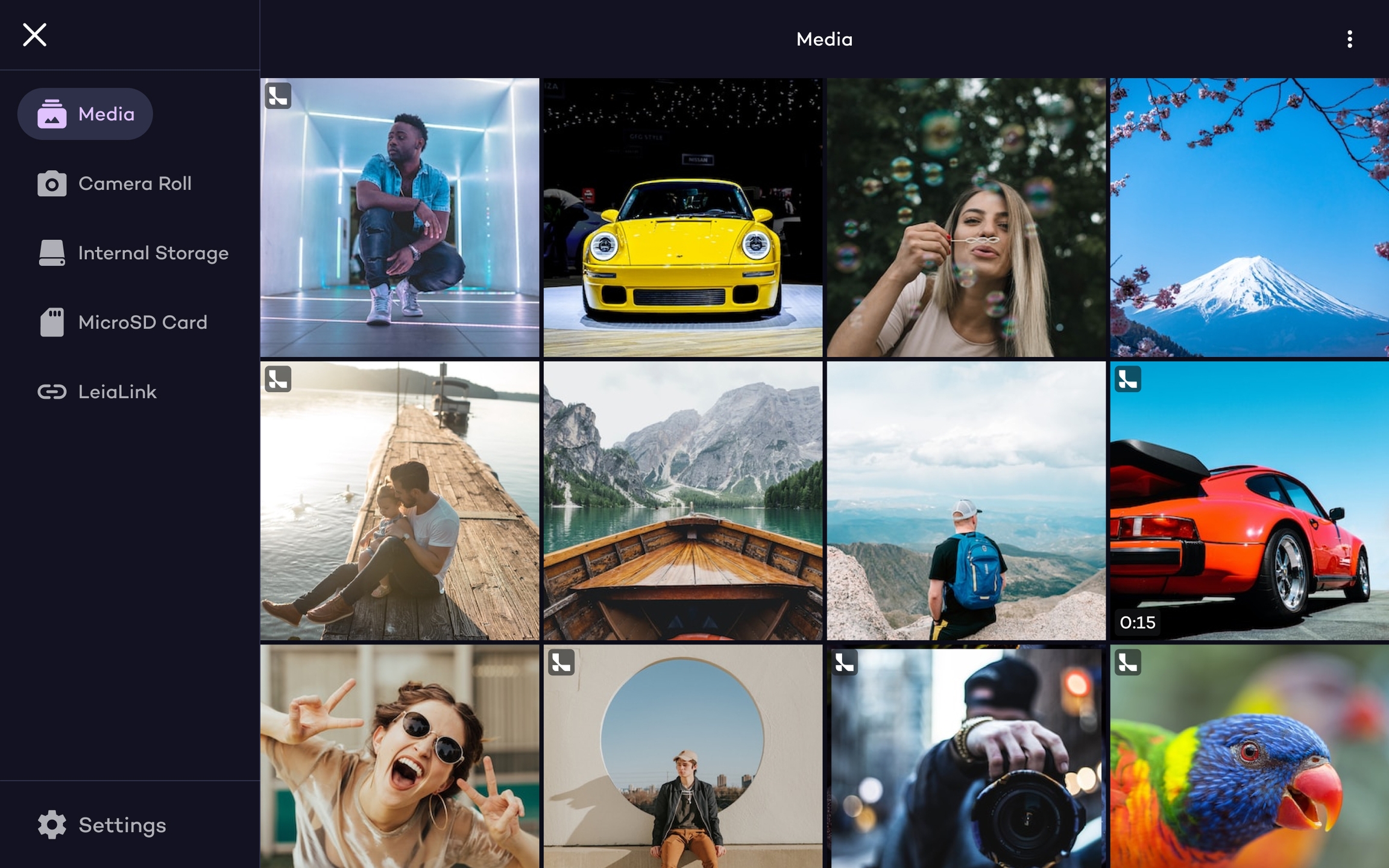Click the 3D badge on the round window photo
The height and width of the screenshot is (868, 1389).
(561, 662)
